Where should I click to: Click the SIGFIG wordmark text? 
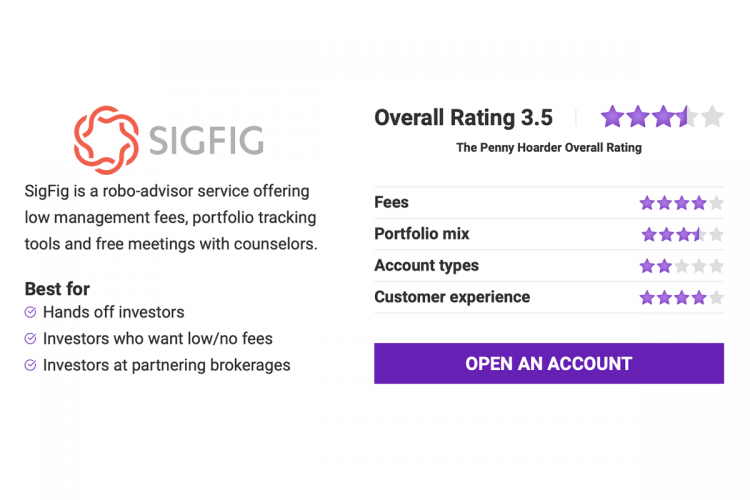(205, 142)
